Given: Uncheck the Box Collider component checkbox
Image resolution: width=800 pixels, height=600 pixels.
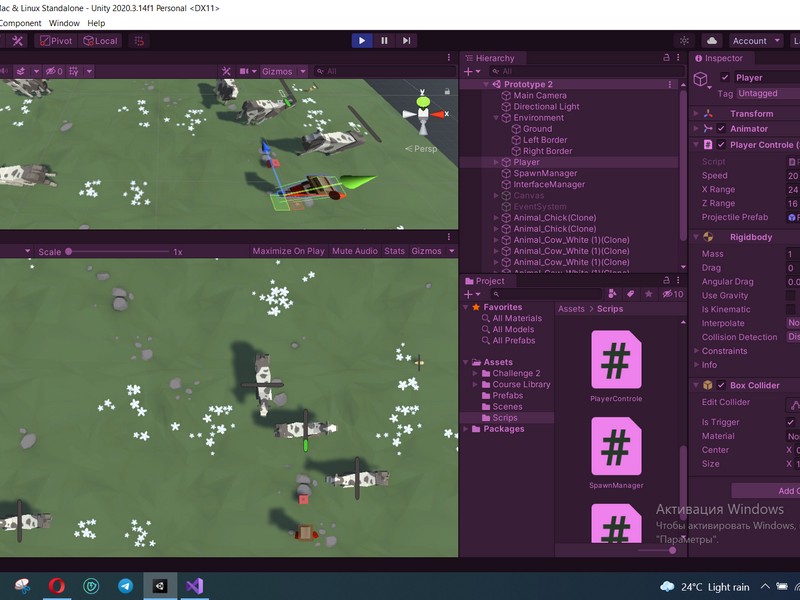Looking at the screenshot, I should [721, 385].
